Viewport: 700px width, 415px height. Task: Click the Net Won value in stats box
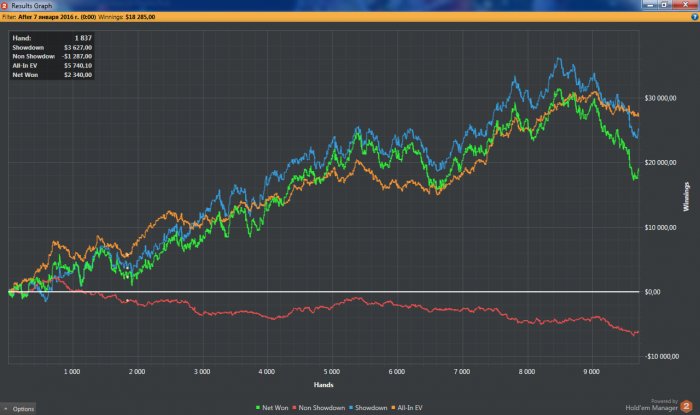77,74
